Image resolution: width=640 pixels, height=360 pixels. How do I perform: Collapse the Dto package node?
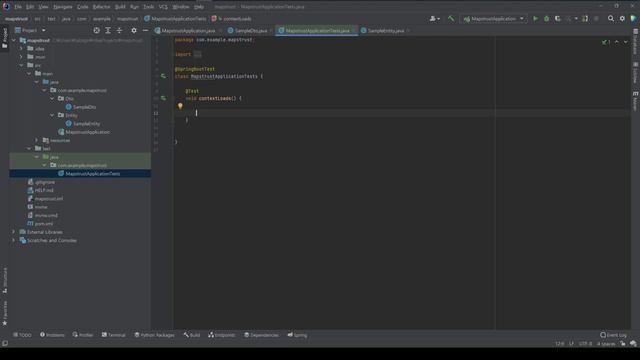(52, 98)
